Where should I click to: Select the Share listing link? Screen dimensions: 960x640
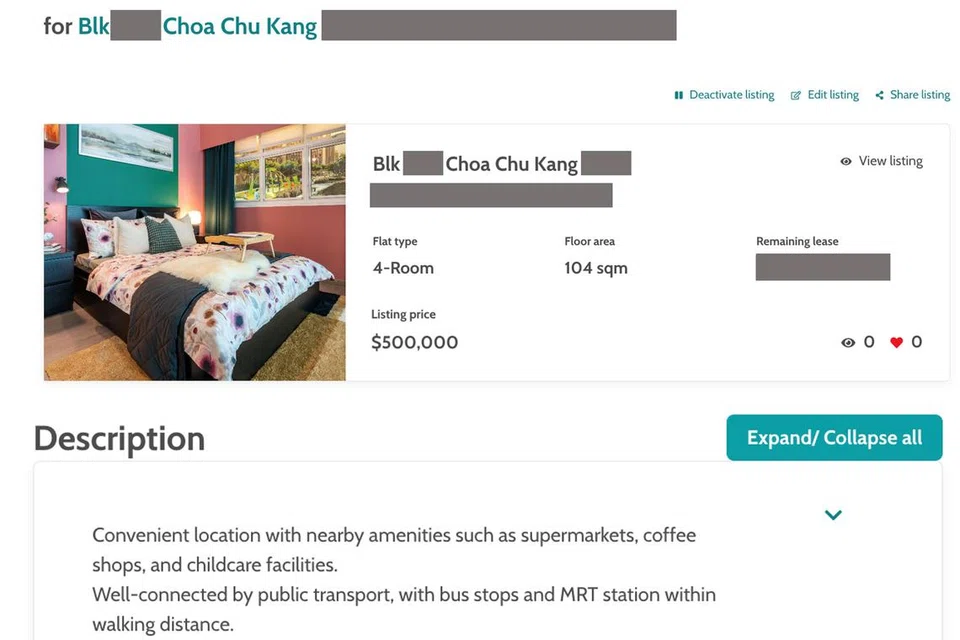coord(920,95)
